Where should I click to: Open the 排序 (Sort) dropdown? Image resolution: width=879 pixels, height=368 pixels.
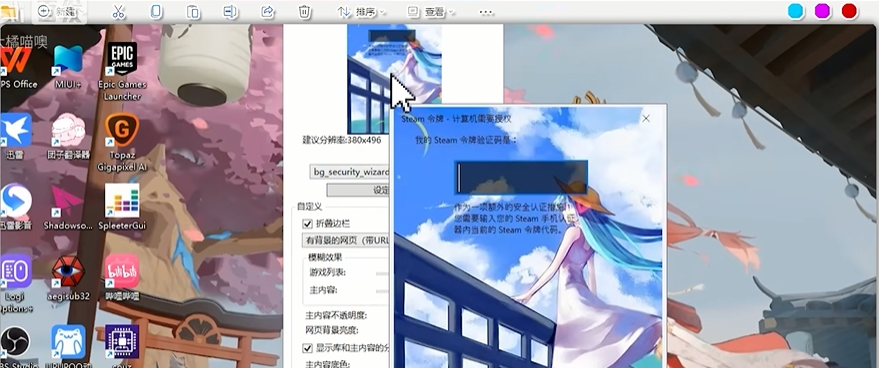(362, 12)
